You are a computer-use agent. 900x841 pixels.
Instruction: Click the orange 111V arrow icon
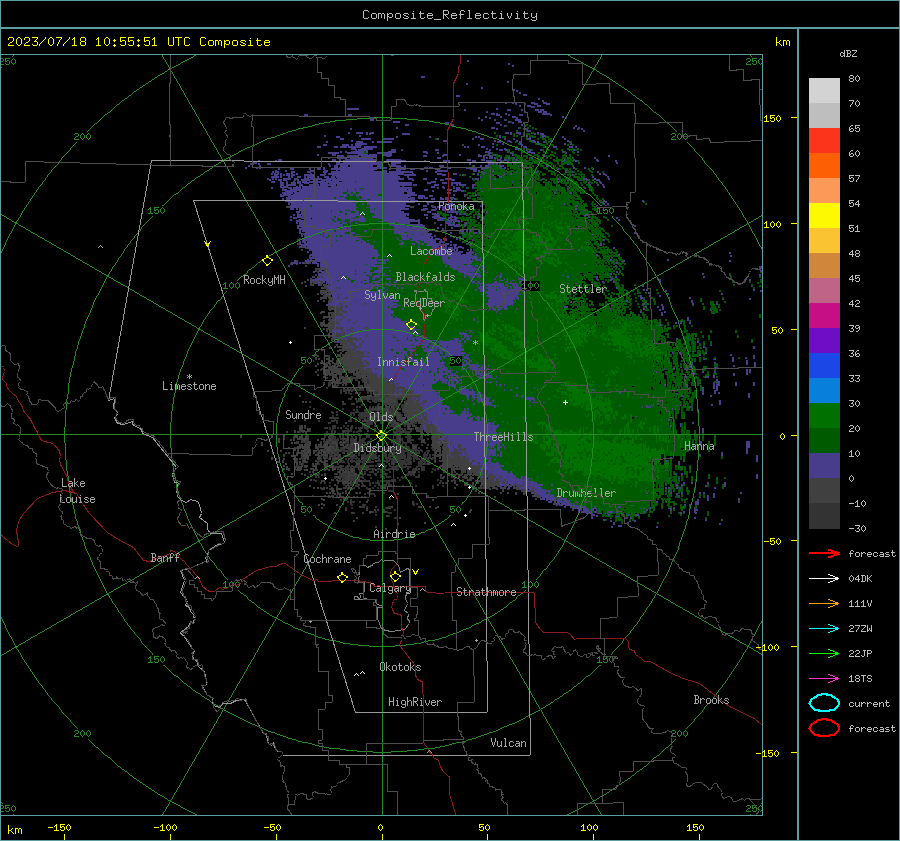824,603
